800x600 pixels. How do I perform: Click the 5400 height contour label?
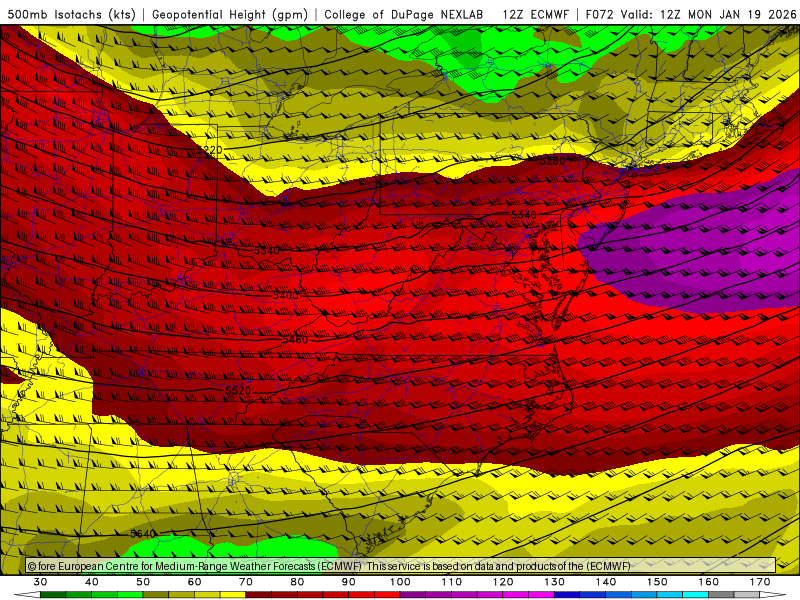click(286, 295)
